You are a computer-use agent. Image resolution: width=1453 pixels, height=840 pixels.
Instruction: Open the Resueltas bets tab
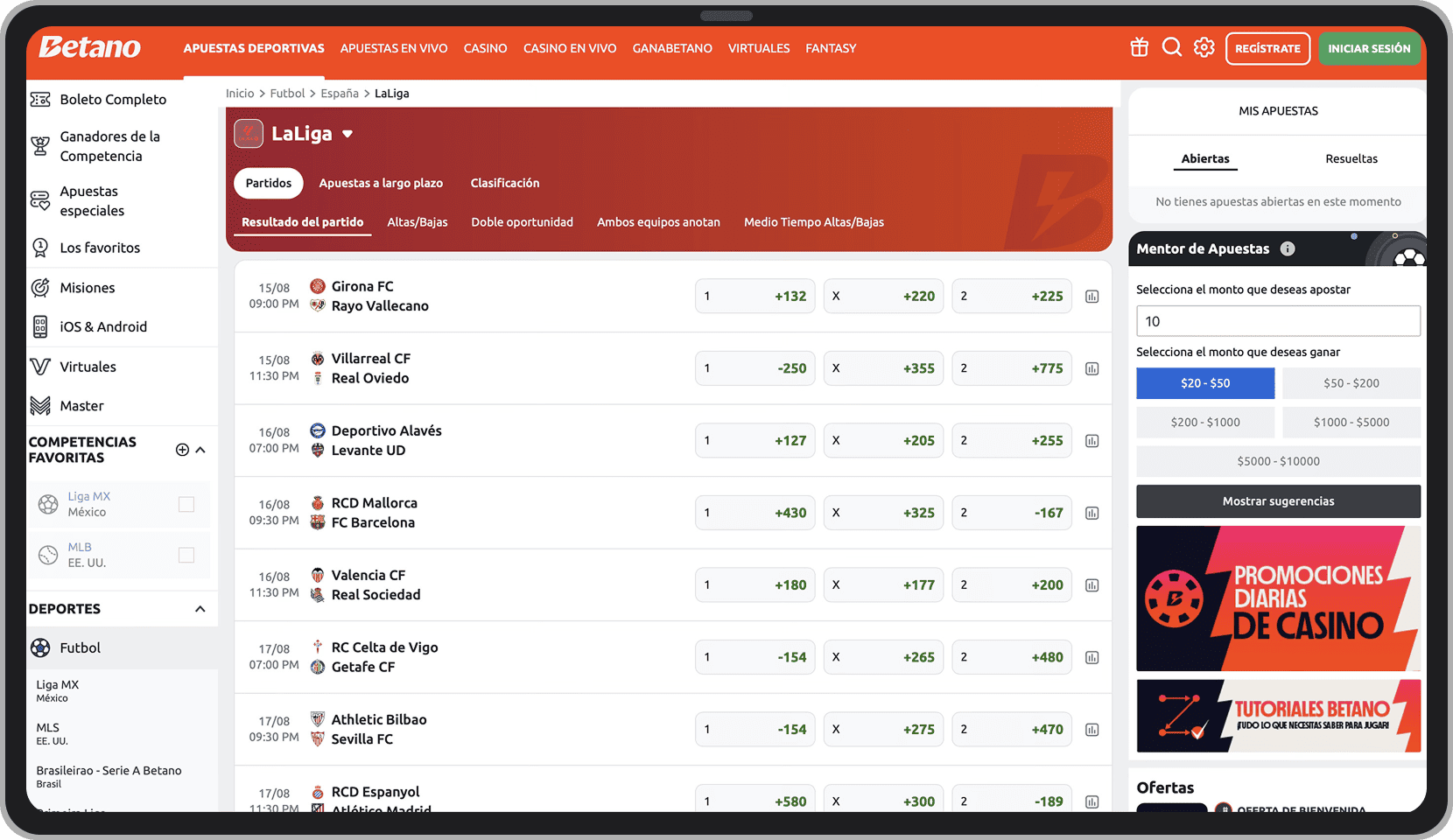pyautogui.click(x=1351, y=158)
